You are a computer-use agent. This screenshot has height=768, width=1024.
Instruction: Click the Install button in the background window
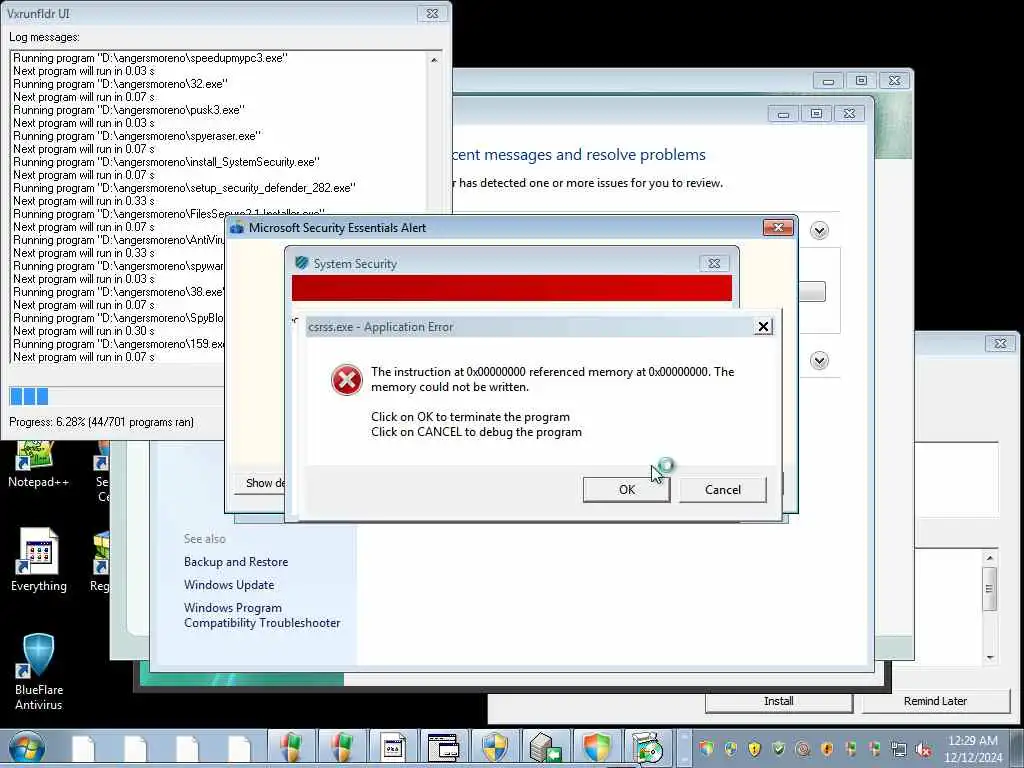tap(778, 701)
